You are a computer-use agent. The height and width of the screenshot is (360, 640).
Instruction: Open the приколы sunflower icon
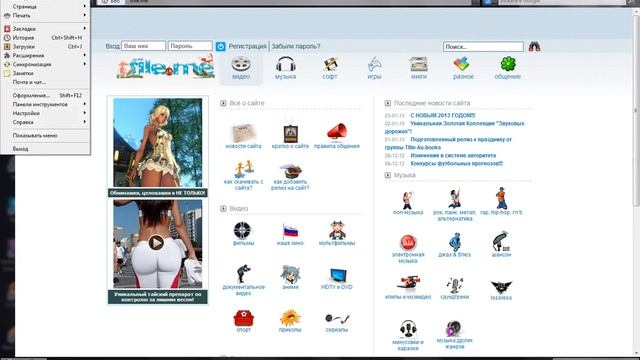coord(290,318)
